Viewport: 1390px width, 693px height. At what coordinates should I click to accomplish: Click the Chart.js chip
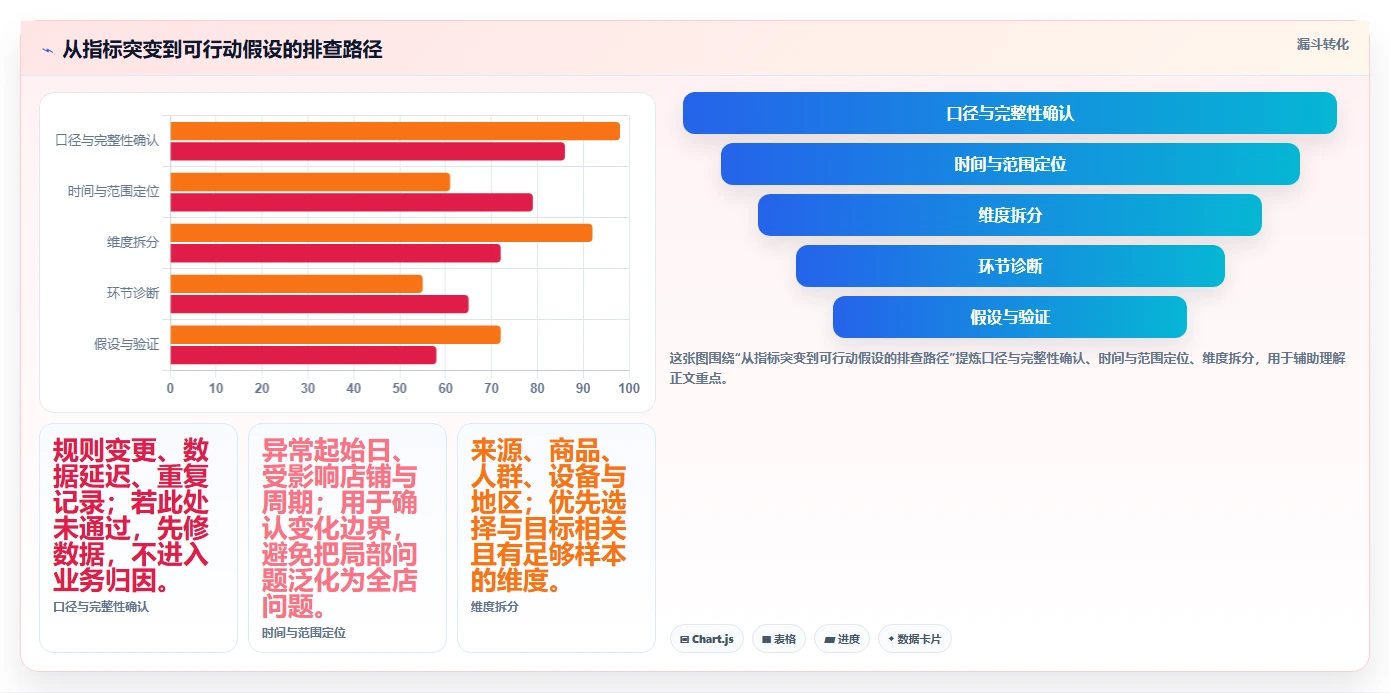(707, 639)
